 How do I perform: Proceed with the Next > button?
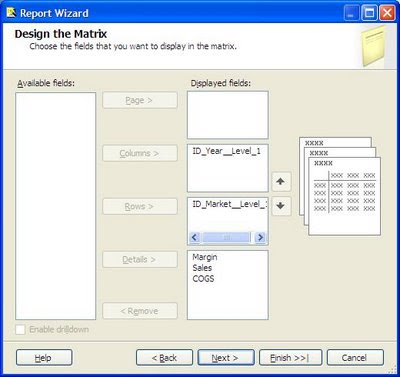[x=226, y=358]
